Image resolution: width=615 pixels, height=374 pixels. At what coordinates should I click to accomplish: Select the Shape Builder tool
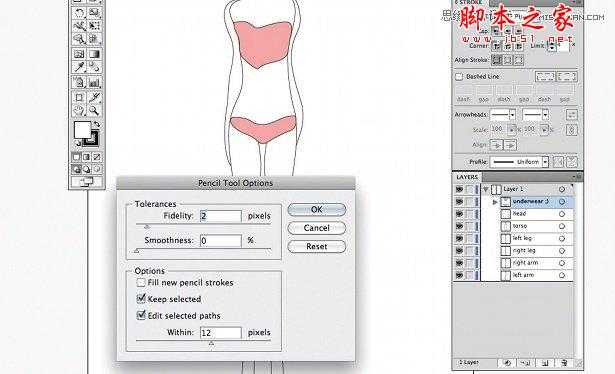pos(79,39)
